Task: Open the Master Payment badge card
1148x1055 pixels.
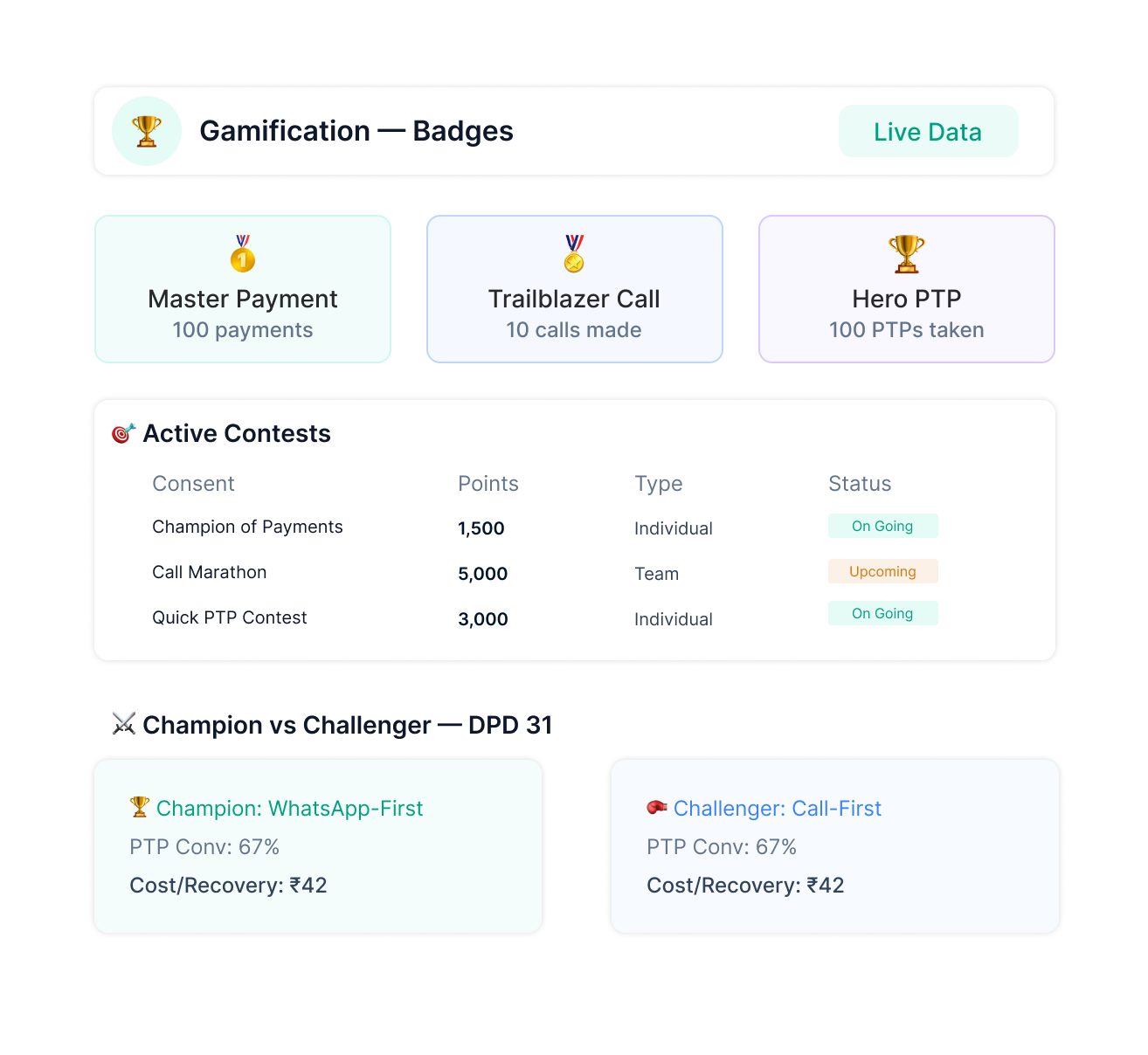Action: click(243, 289)
